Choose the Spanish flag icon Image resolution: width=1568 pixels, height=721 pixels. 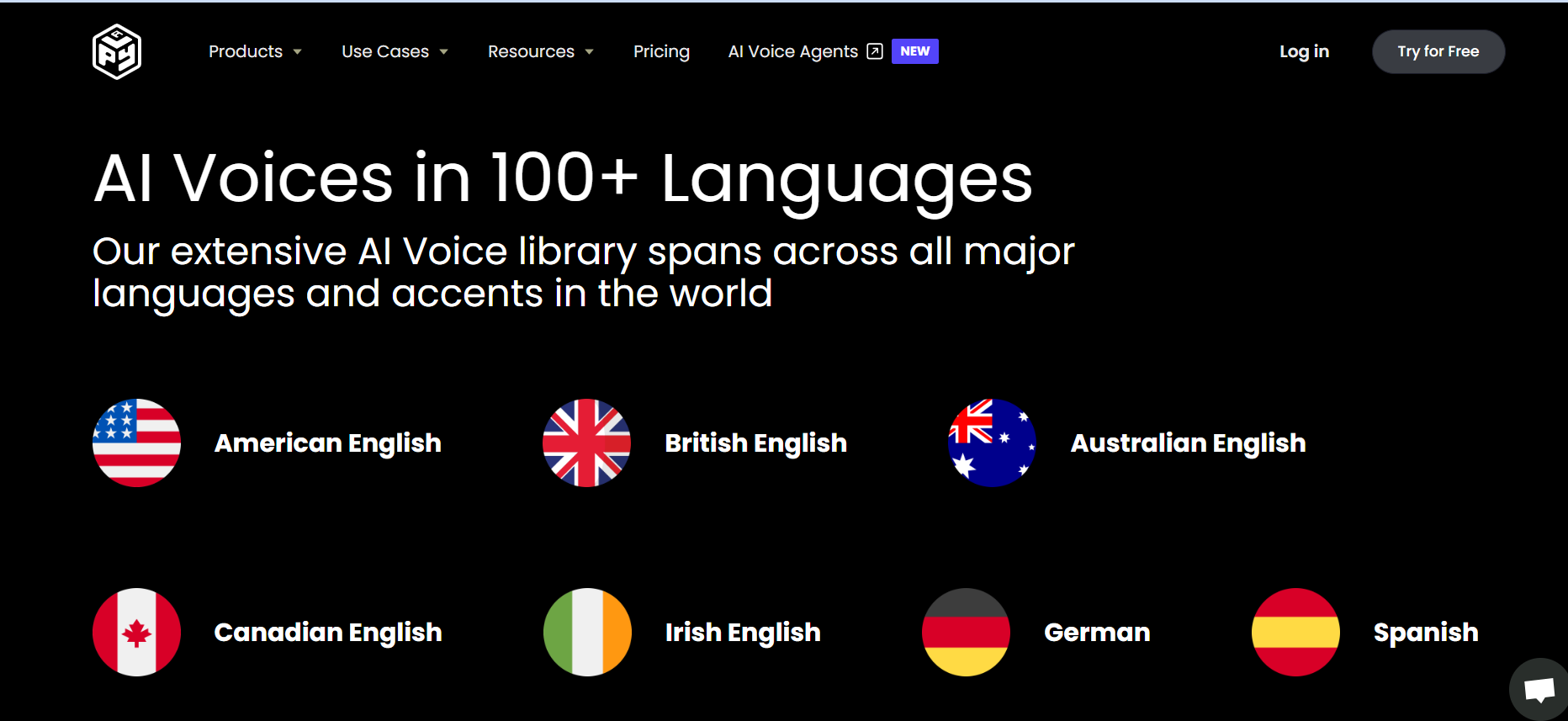point(1295,632)
